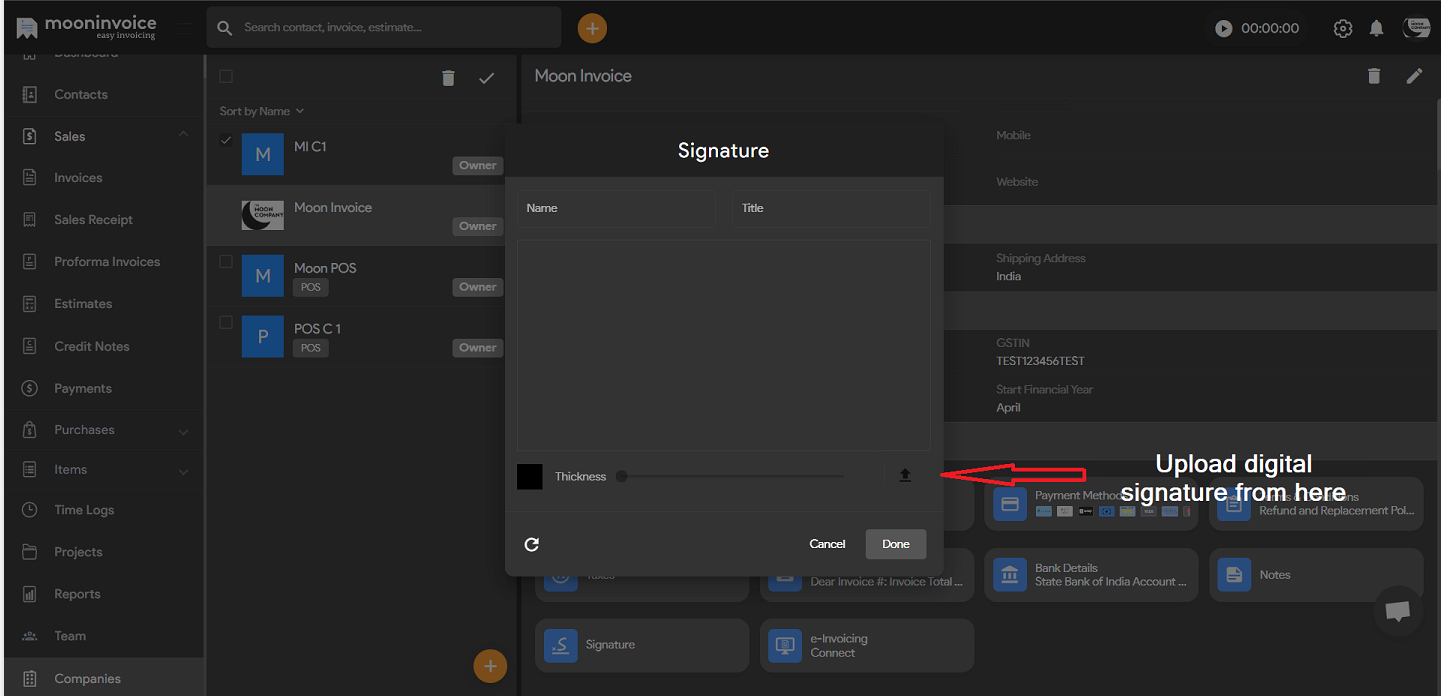1441x696 pixels.
Task: Click the Owner badge on MI C1
Action: [478, 165]
